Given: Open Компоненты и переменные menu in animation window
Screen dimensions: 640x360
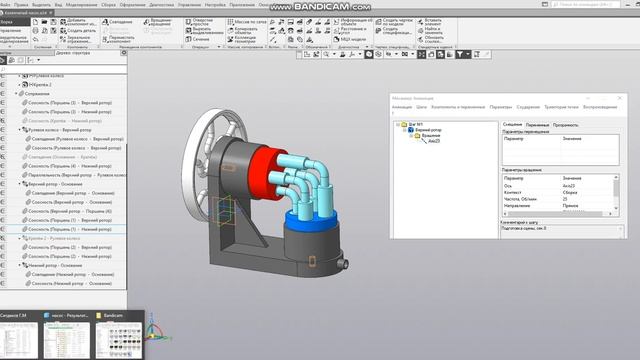Looking at the screenshot, I should (458, 107).
